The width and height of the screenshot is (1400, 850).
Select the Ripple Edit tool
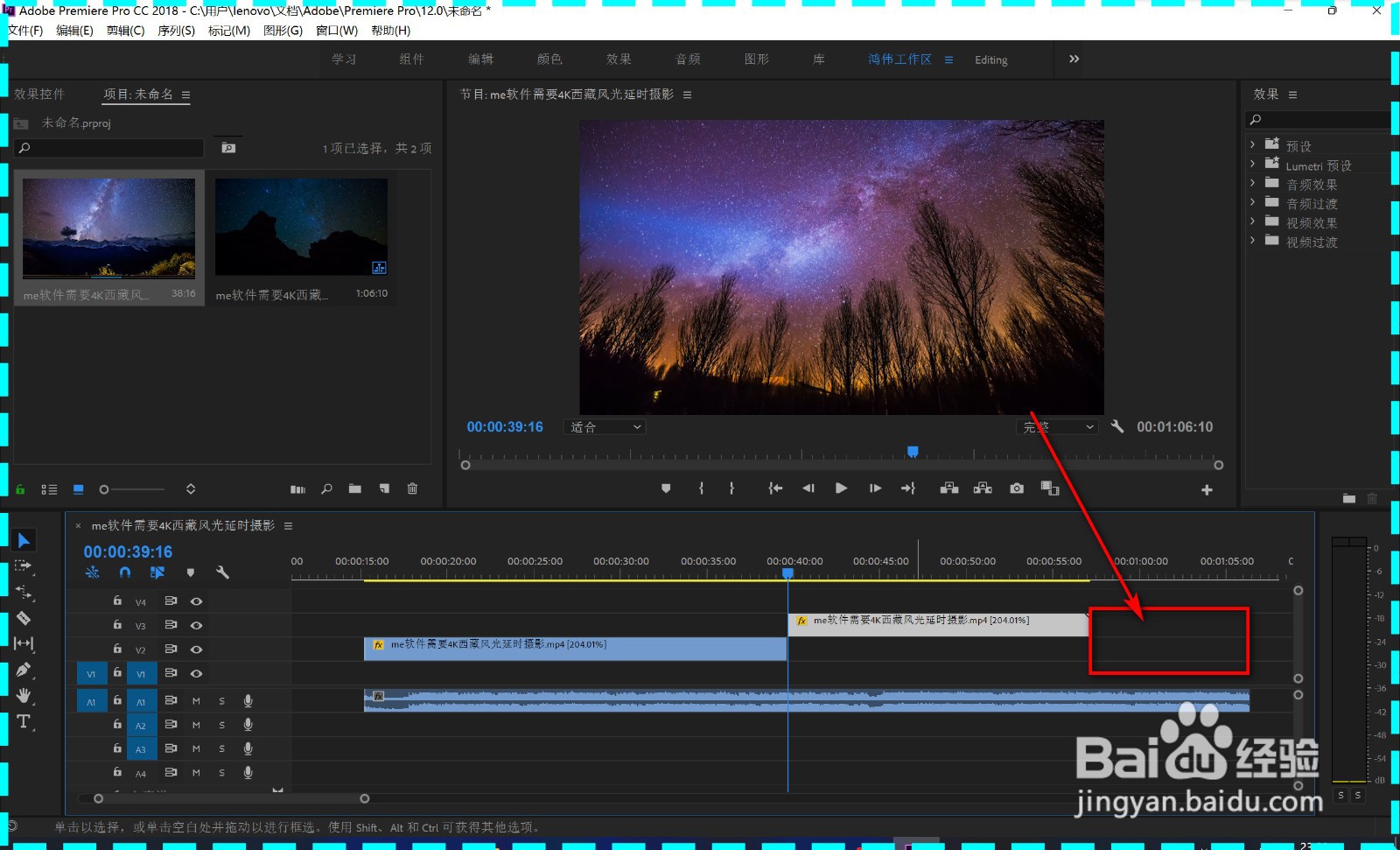(x=24, y=593)
